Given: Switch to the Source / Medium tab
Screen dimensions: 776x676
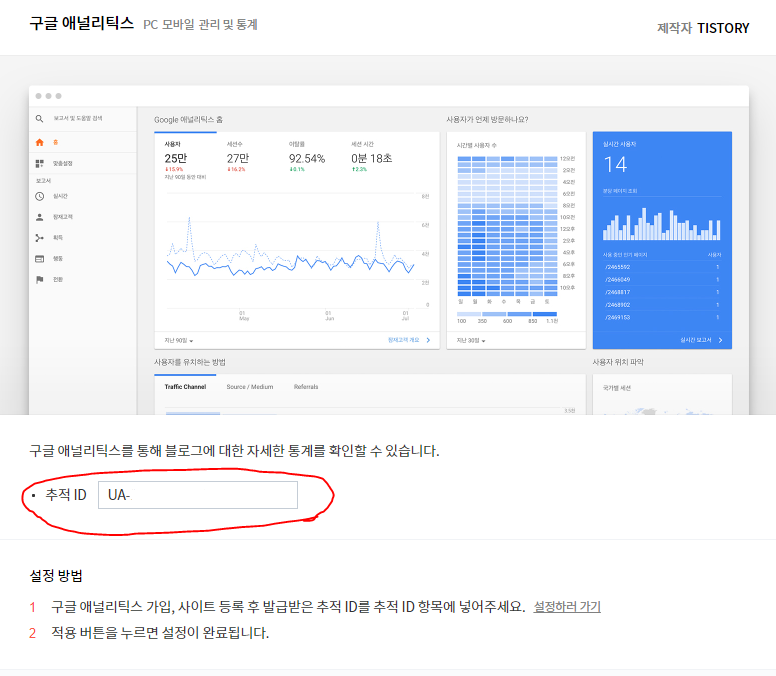Looking at the screenshot, I should coord(250,387).
